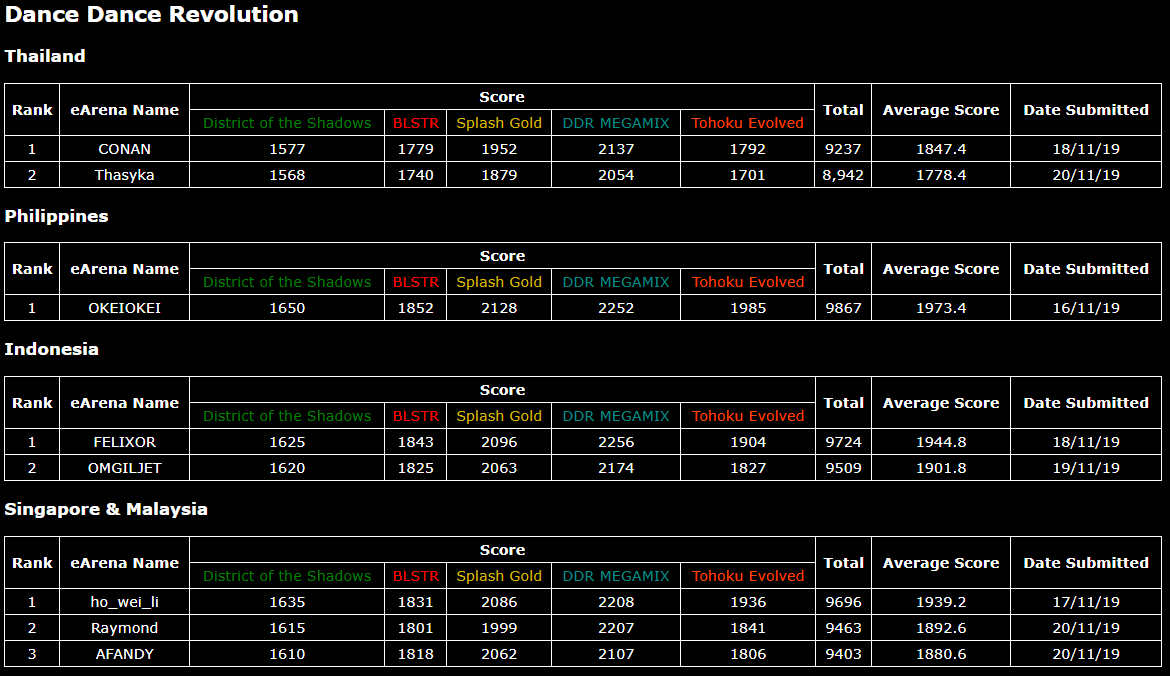The height and width of the screenshot is (676, 1170).
Task: Click the Dance Dance Revolution page heading
Action: pos(151,15)
